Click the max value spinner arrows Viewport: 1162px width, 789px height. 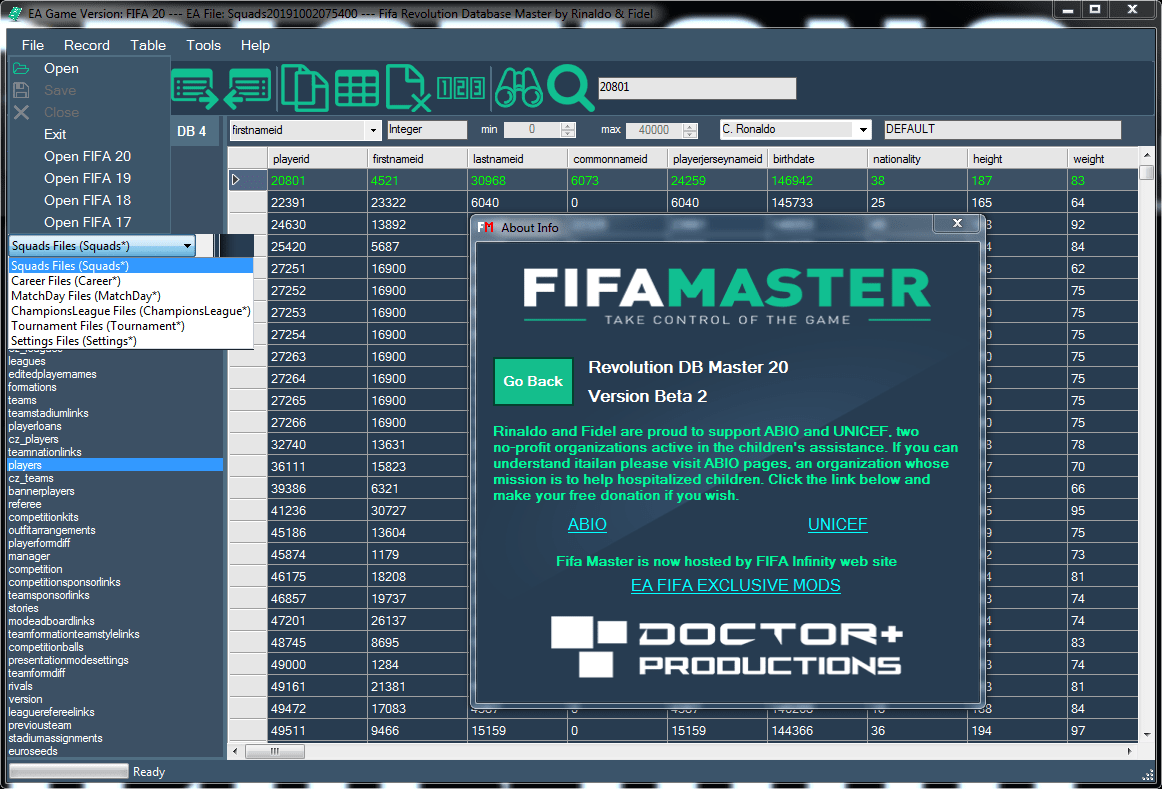[x=690, y=130]
